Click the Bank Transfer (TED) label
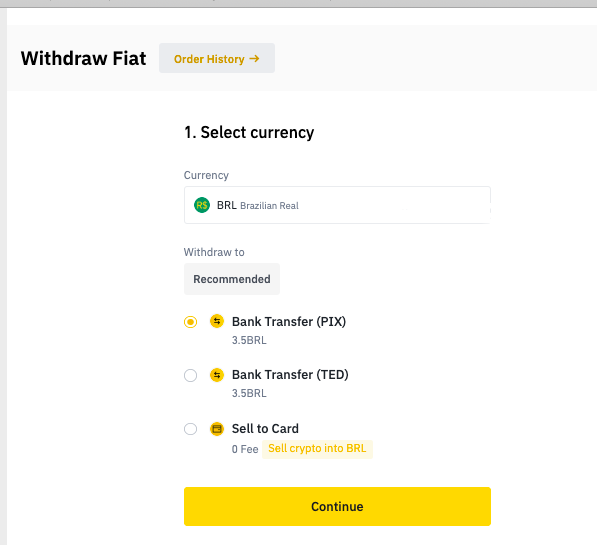This screenshot has height=545, width=597. pos(290,375)
